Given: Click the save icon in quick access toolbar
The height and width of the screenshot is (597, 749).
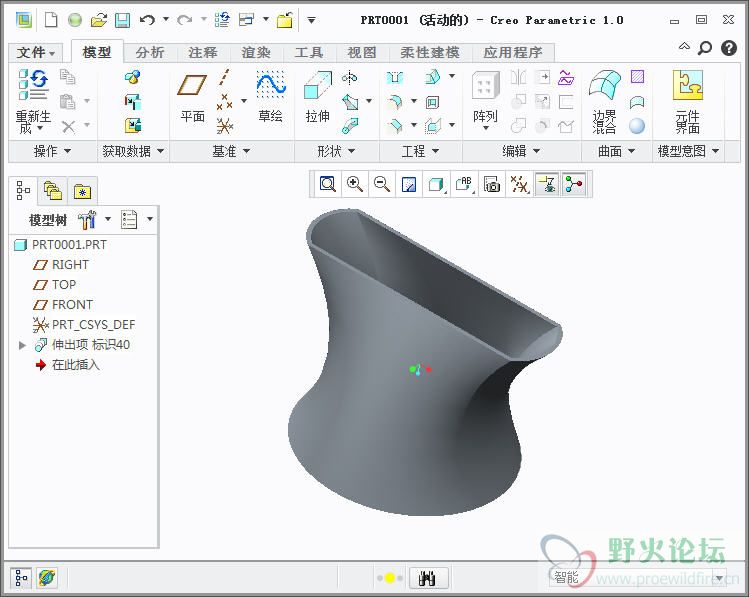Looking at the screenshot, I should (122, 20).
